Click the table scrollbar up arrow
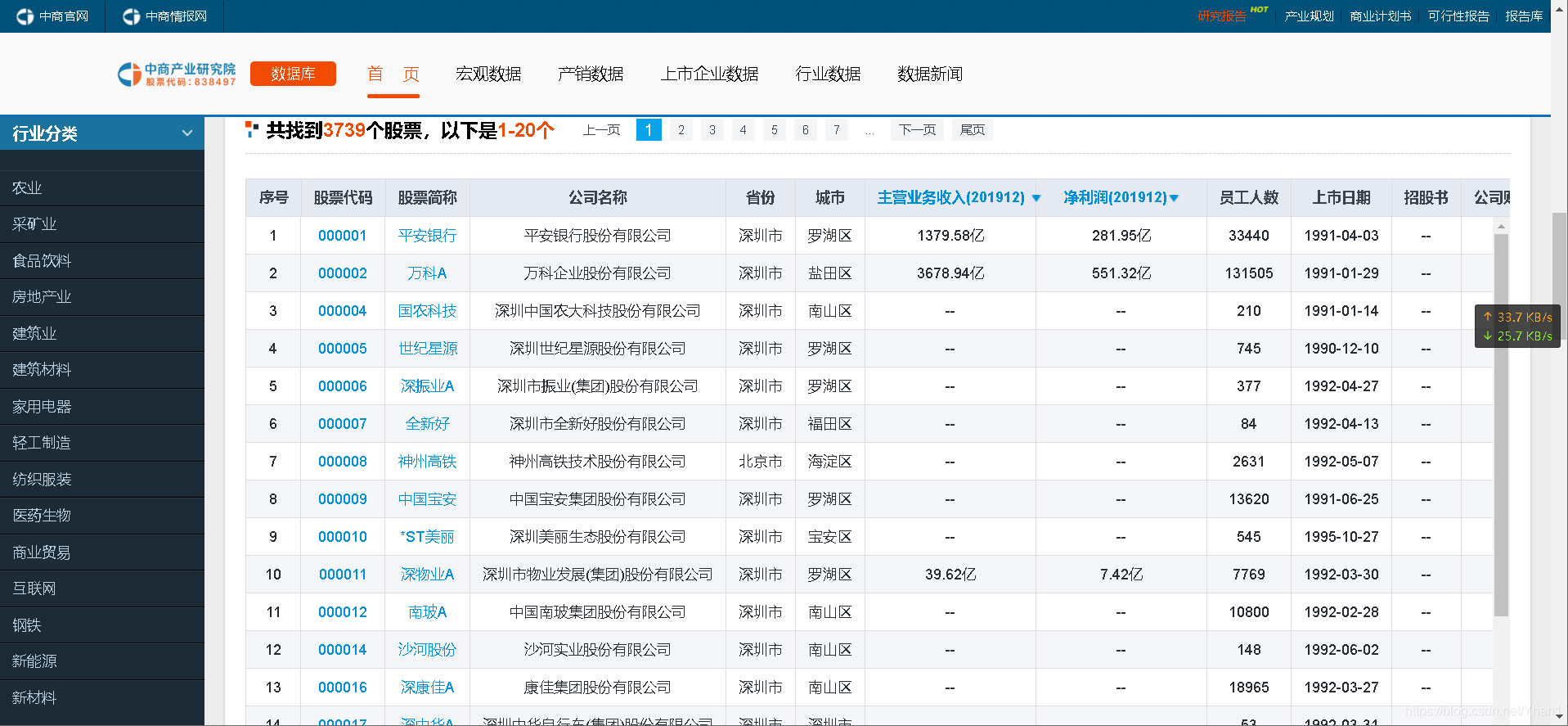Screen dimensions: 1568x726 click(1501, 226)
